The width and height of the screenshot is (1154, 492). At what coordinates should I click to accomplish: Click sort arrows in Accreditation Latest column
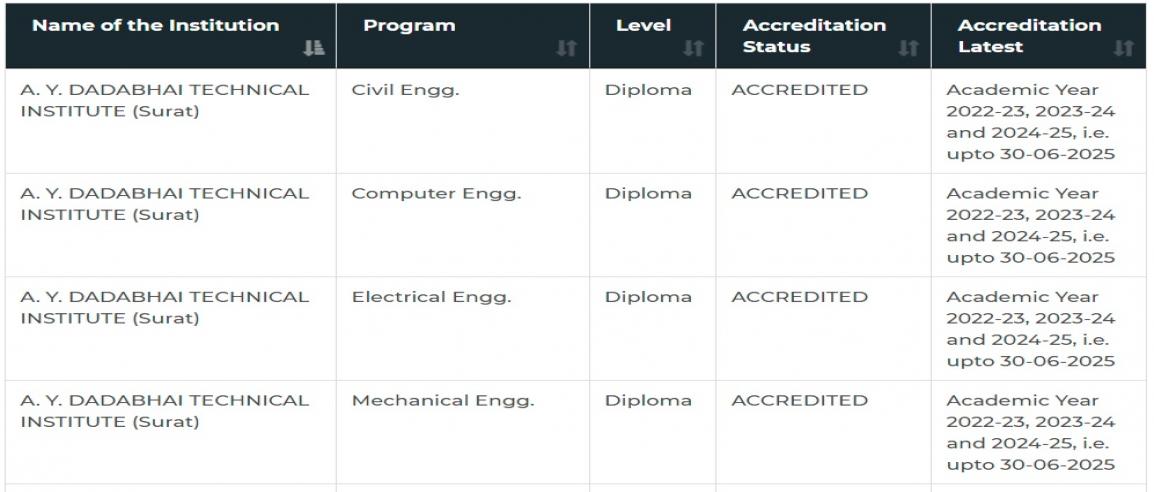pos(1123,49)
